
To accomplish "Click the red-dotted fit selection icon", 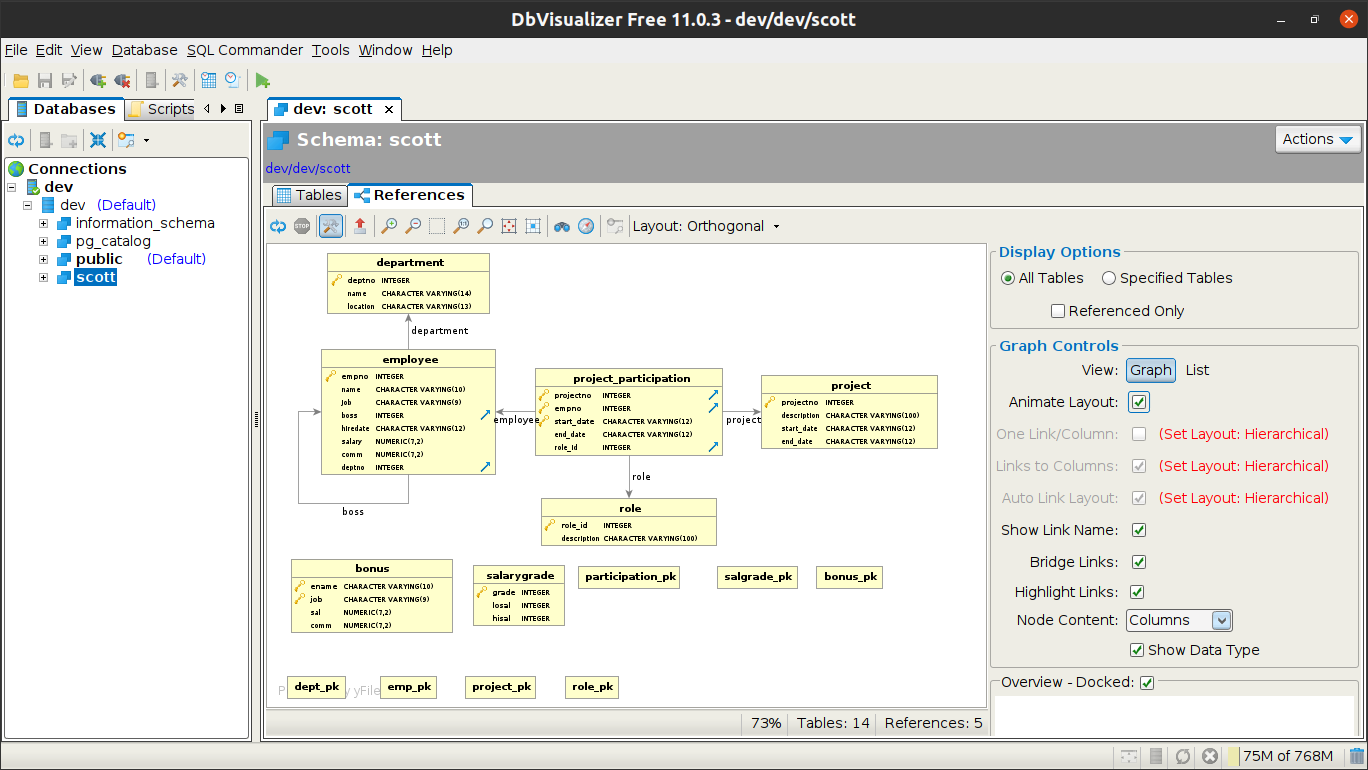I will tap(509, 226).
